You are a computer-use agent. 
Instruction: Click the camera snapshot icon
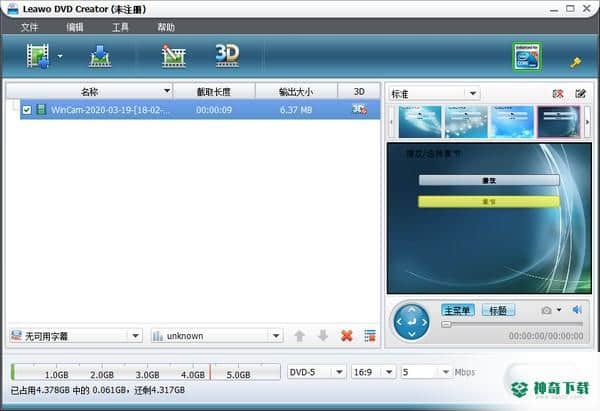[546, 310]
